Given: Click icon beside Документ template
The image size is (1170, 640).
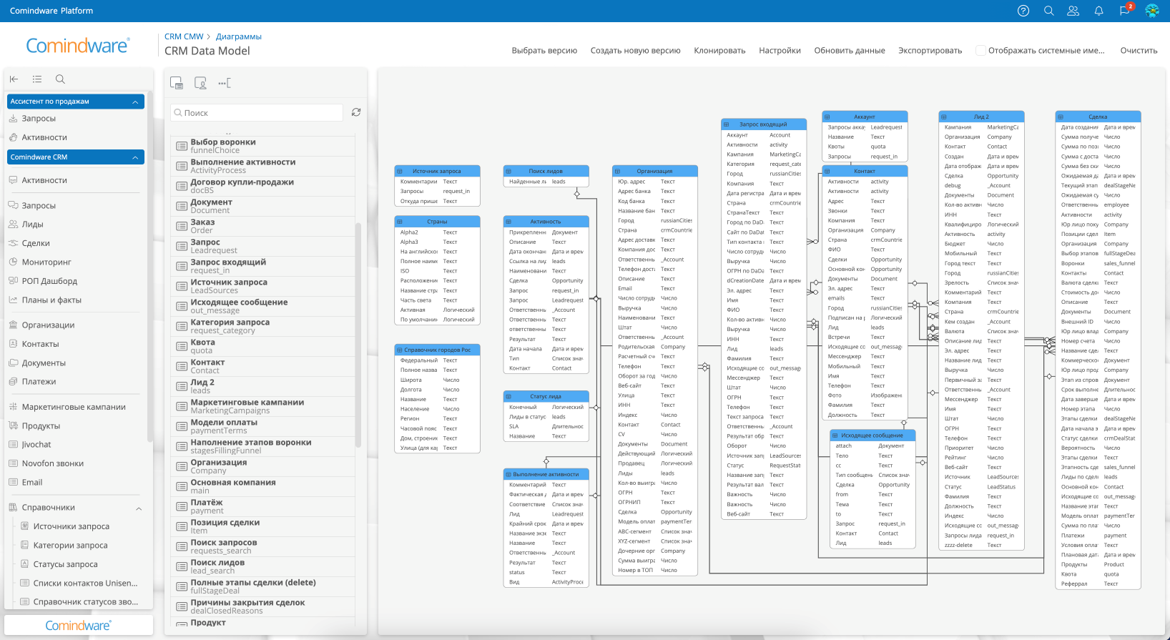Looking at the screenshot, I should click(x=181, y=206).
